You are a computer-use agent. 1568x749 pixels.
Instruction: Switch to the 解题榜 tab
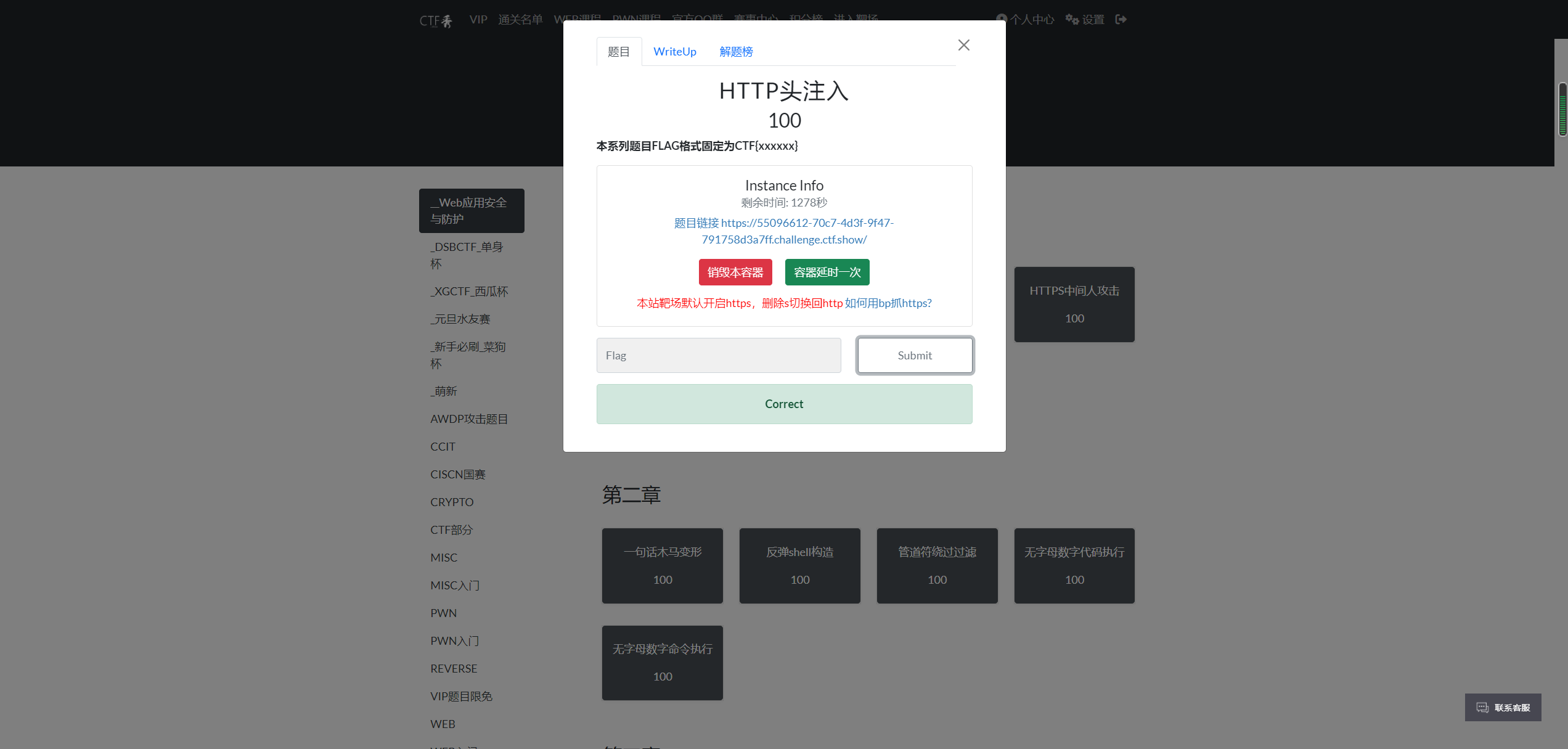pyautogui.click(x=736, y=52)
